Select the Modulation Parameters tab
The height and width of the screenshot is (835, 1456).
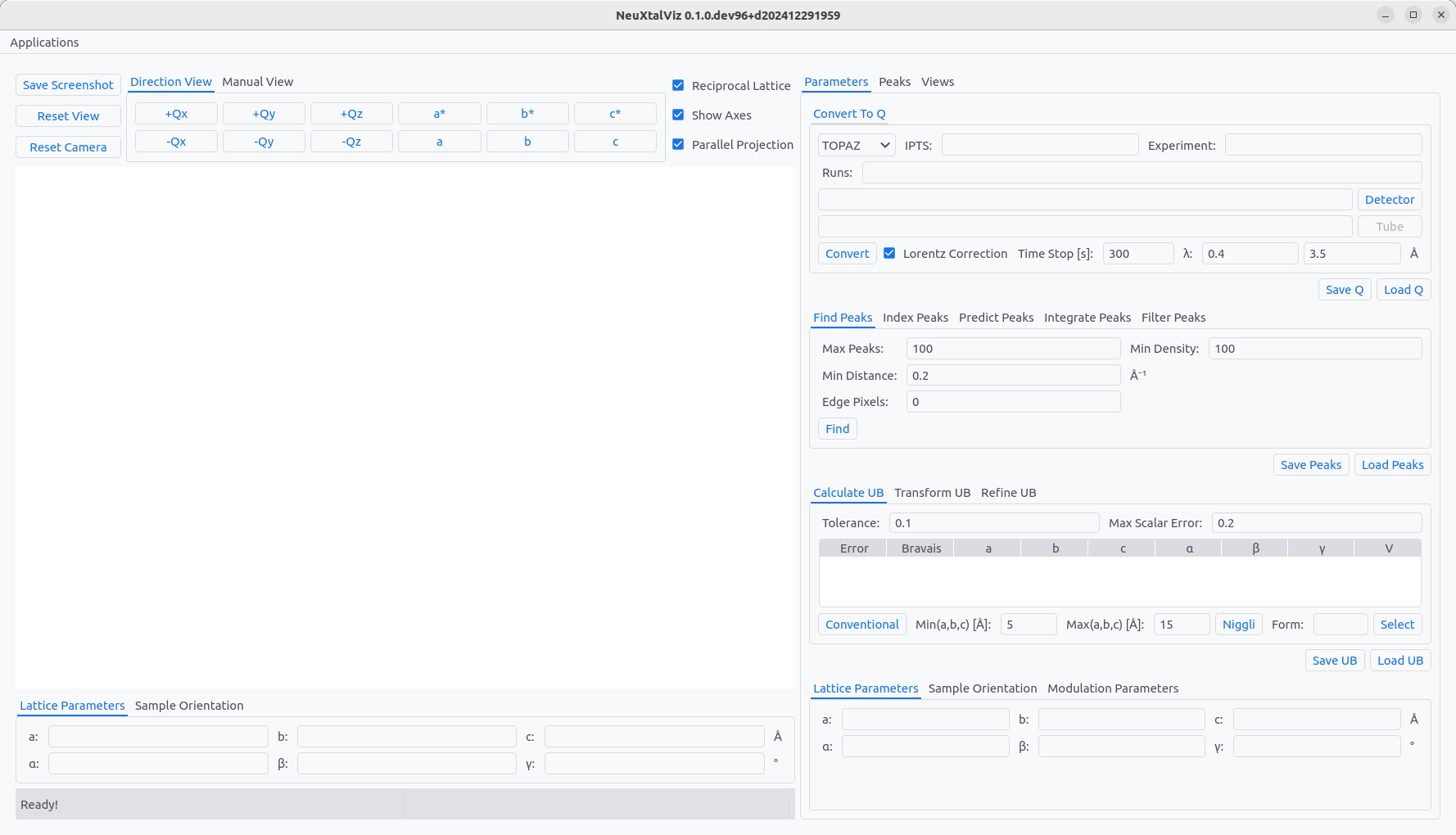tap(1112, 688)
